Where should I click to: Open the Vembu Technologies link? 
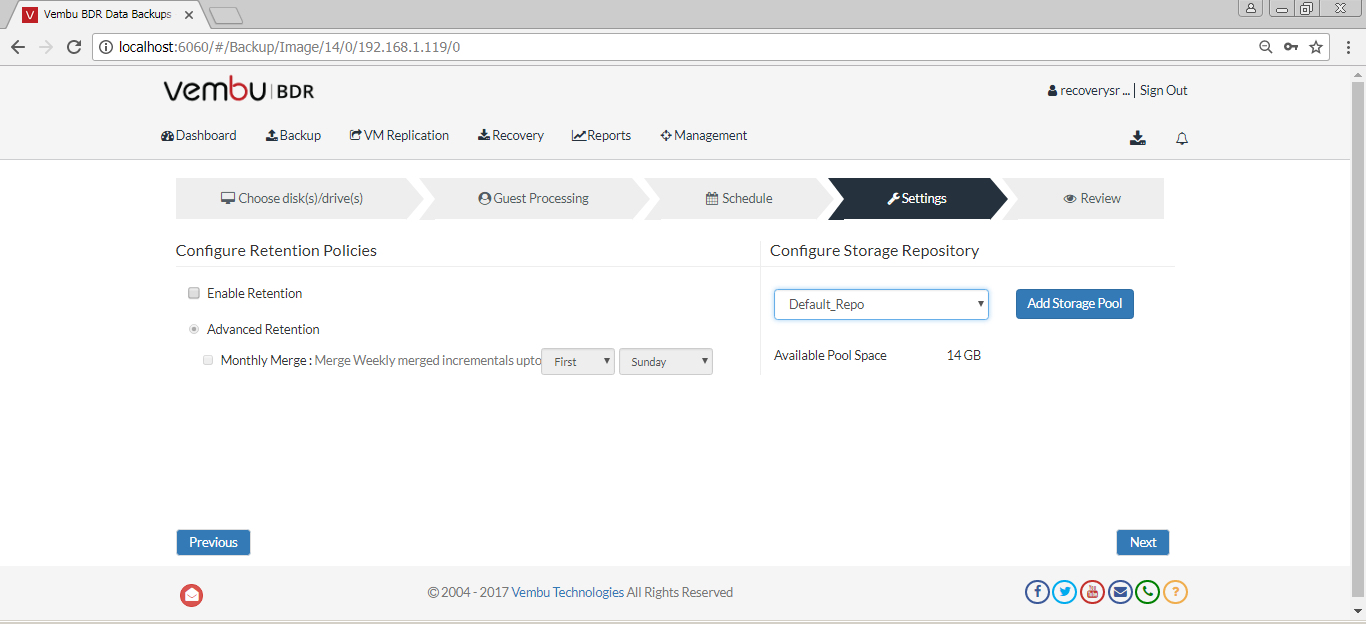[x=568, y=592]
